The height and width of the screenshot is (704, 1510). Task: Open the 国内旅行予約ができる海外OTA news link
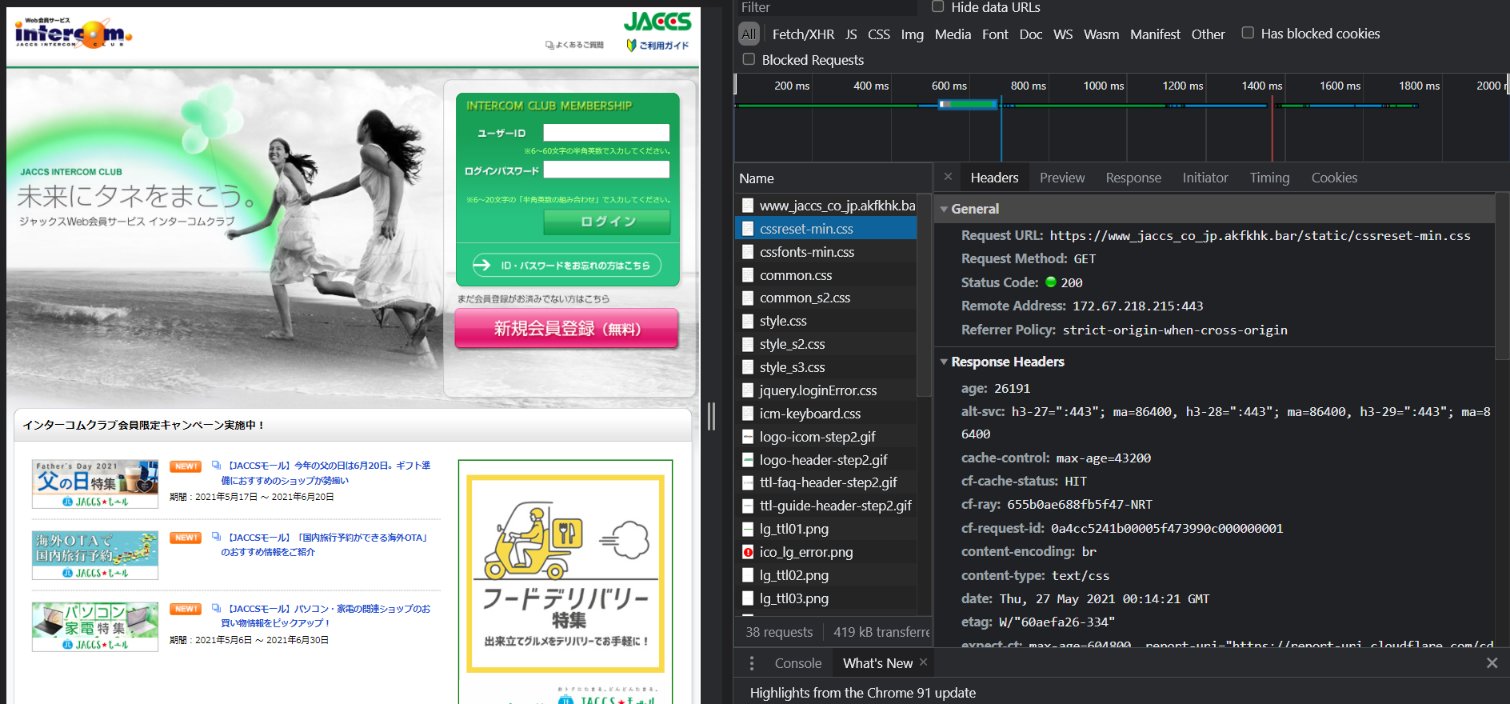click(x=325, y=544)
